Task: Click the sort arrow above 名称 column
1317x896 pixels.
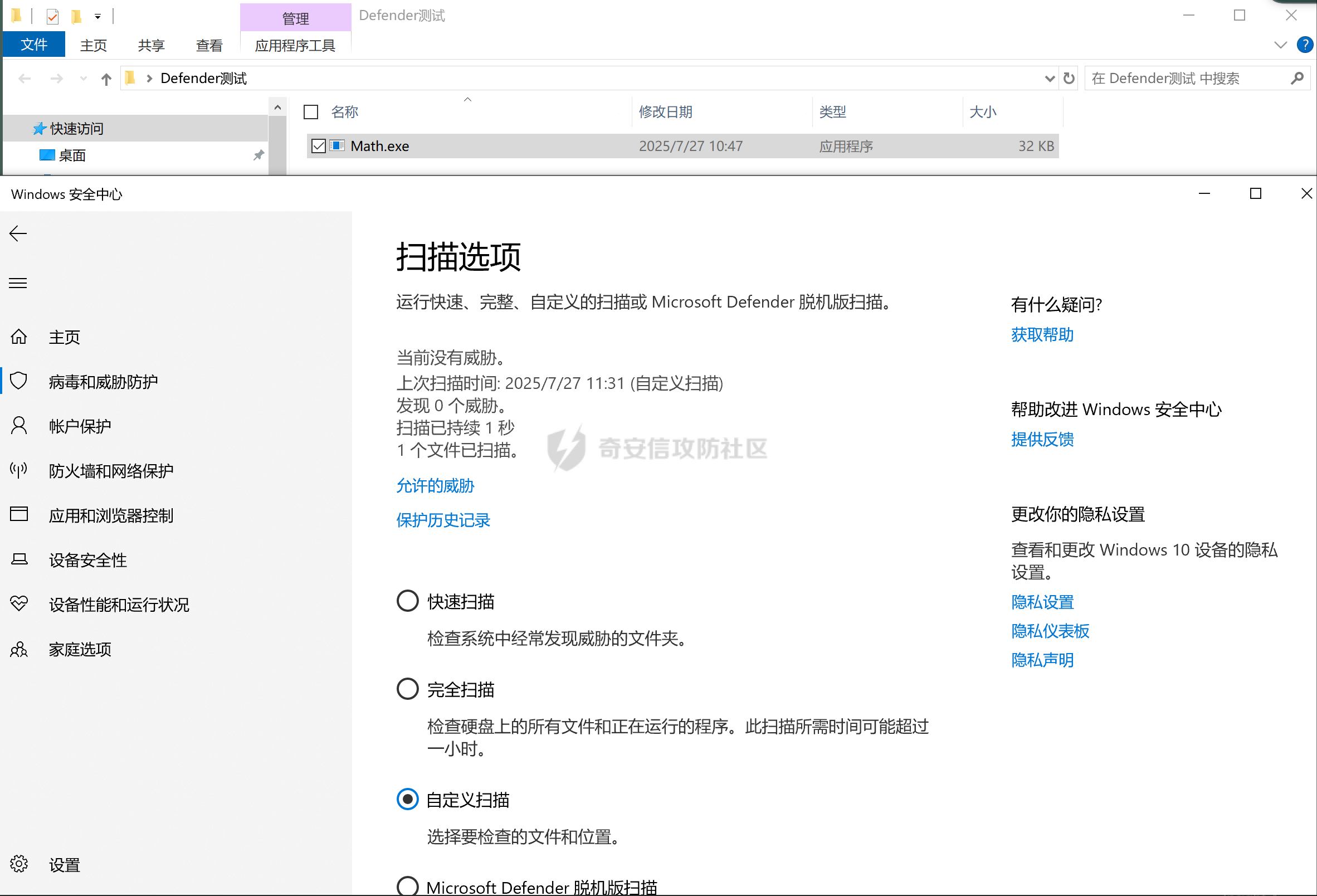Action: (467, 99)
